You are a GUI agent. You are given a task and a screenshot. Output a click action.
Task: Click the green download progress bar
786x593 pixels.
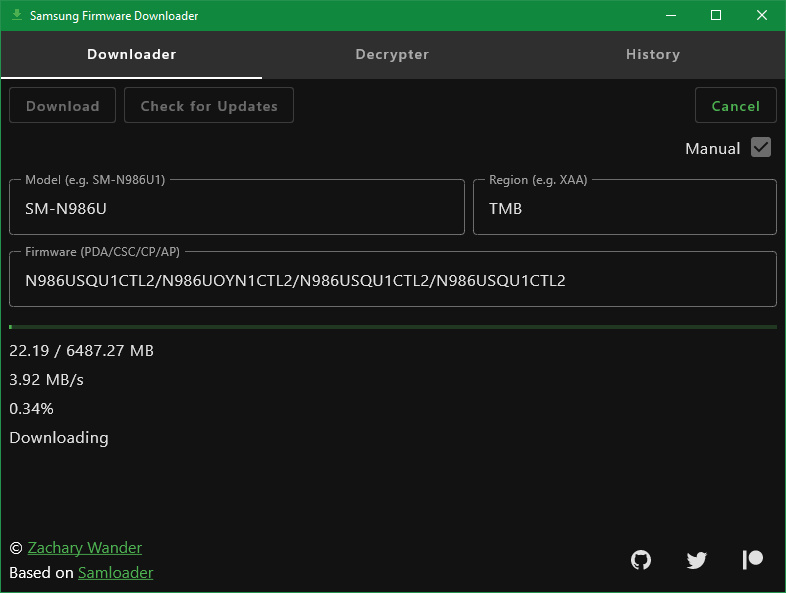(x=392, y=327)
